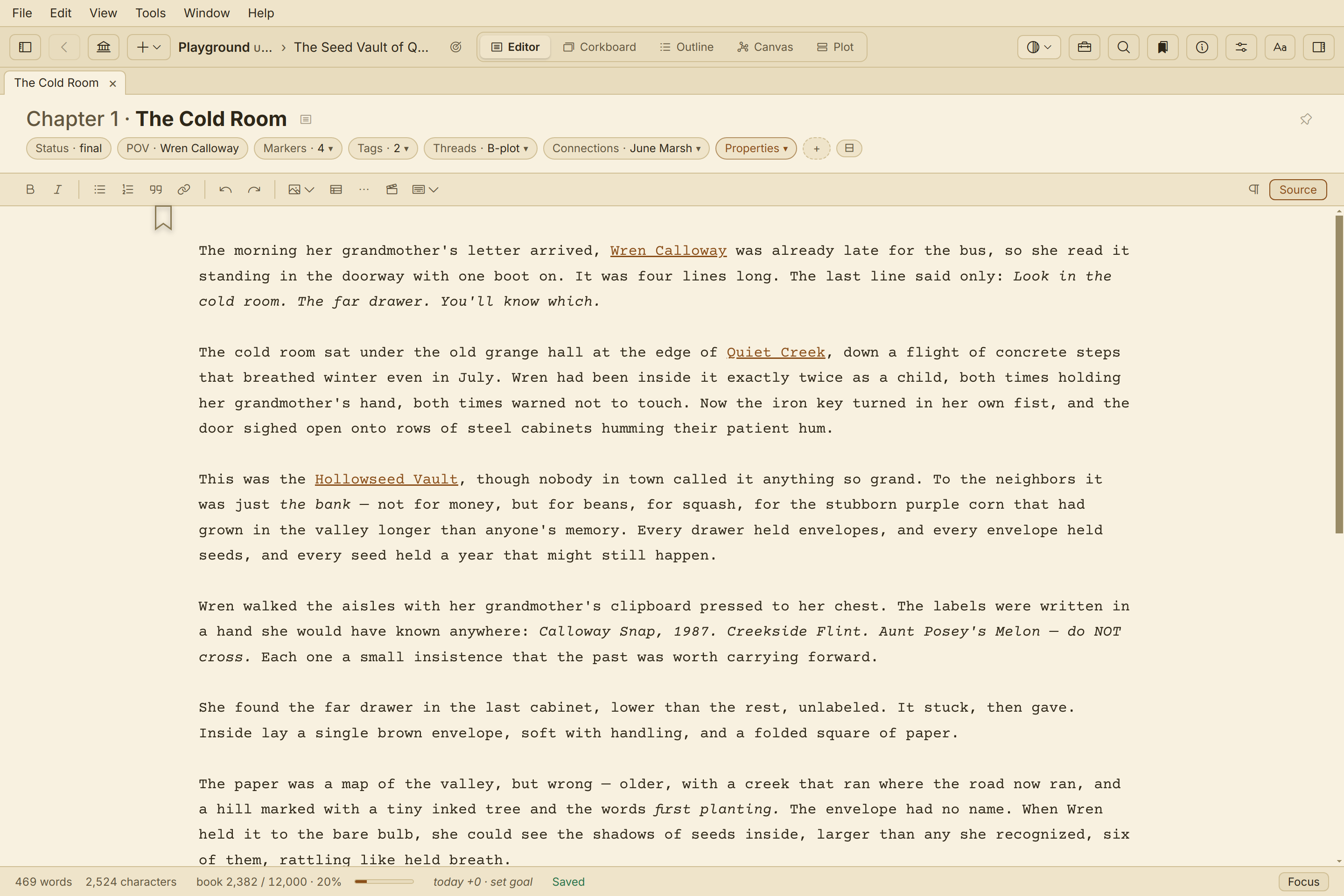Pin the chapter with the pin icon

[x=1306, y=119]
